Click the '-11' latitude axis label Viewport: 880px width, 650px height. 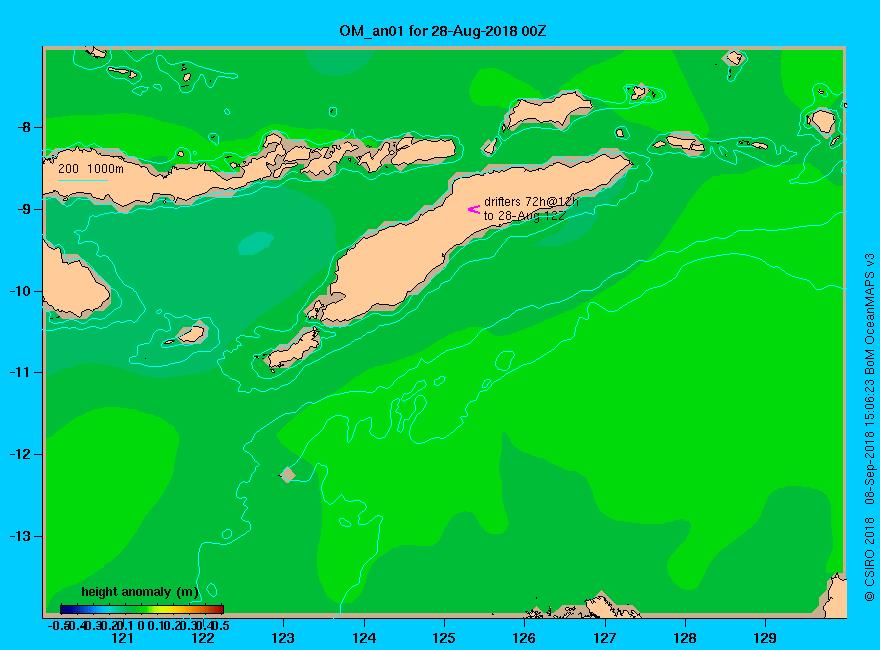(x=20, y=372)
